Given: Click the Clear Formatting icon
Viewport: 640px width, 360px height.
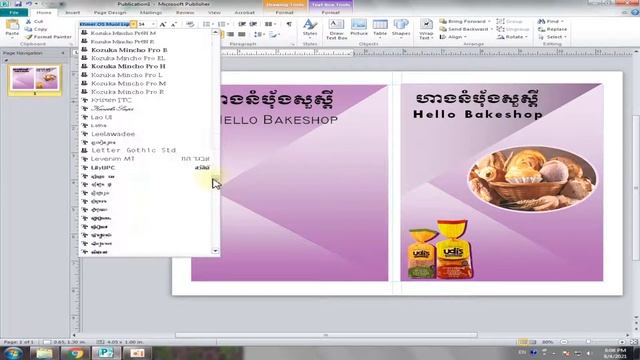Looking at the screenshot, I should point(190,24).
